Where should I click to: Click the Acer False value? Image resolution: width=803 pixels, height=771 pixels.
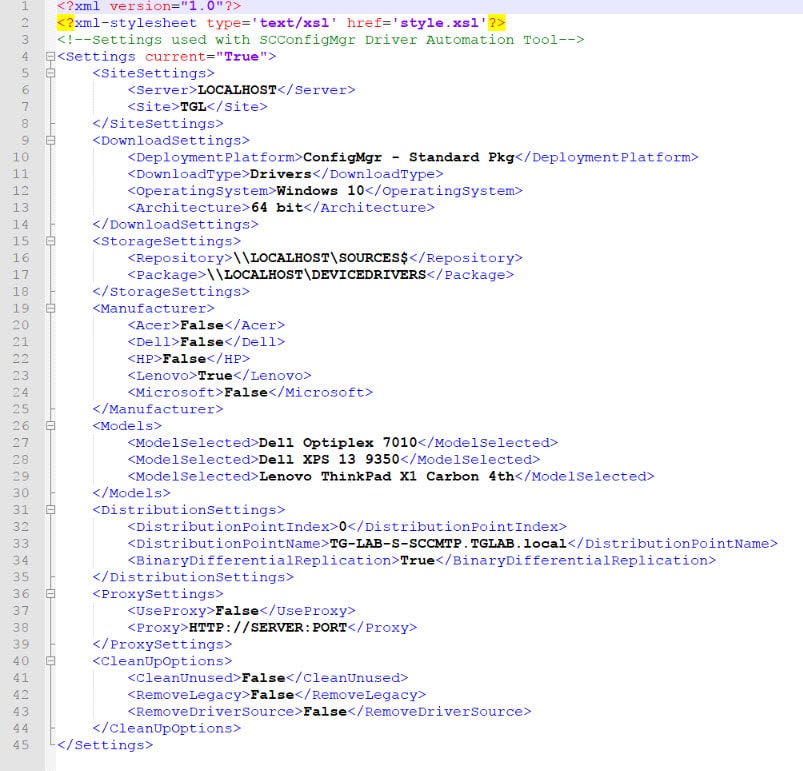pos(202,325)
